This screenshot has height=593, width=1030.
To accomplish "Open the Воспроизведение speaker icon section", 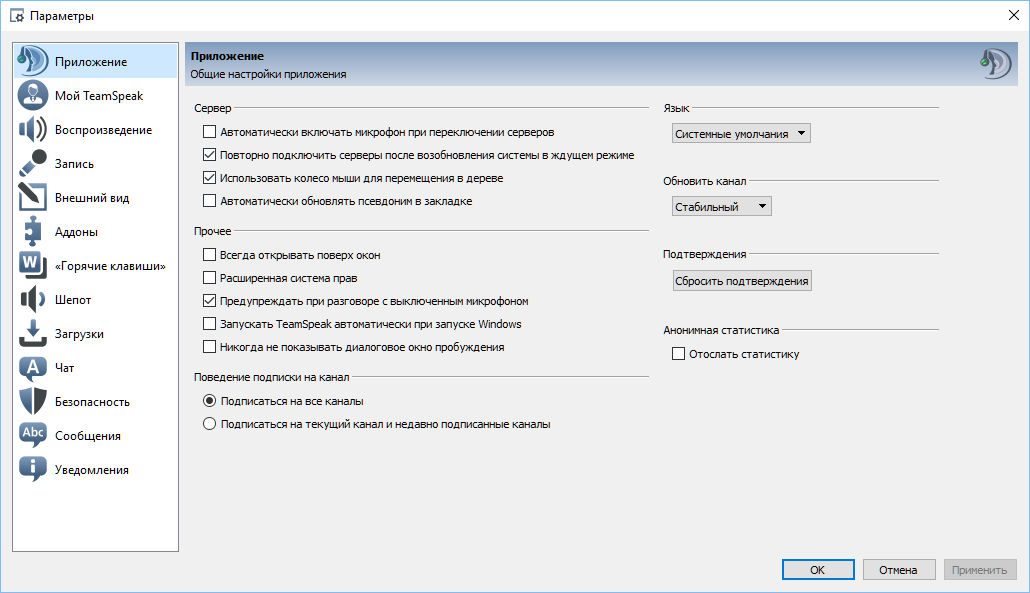I will pyautogui.click(x=33, y=129).
